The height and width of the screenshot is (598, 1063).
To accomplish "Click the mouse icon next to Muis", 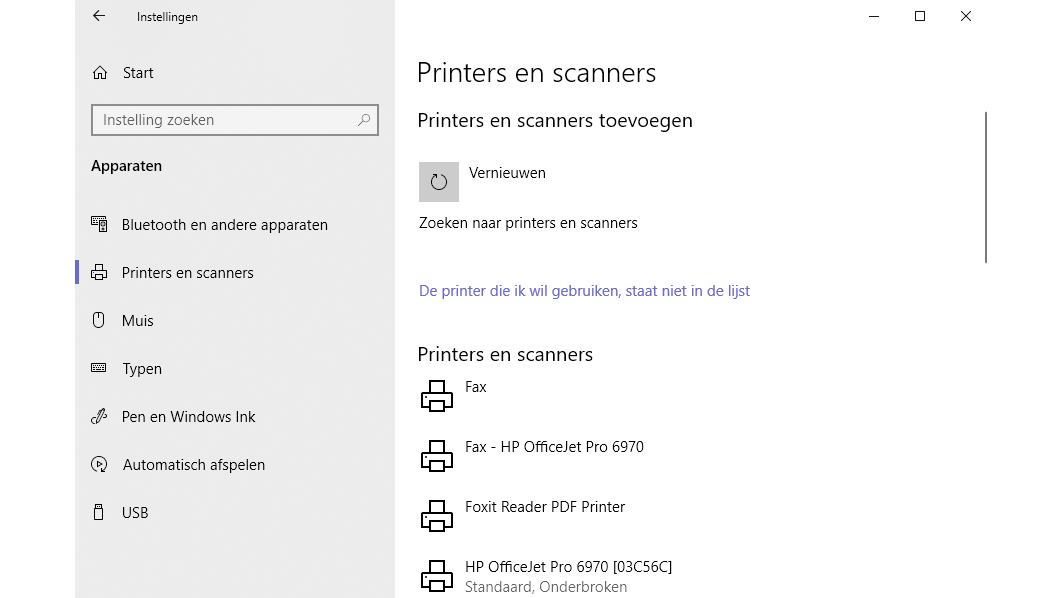I will (x=99, y=320).
